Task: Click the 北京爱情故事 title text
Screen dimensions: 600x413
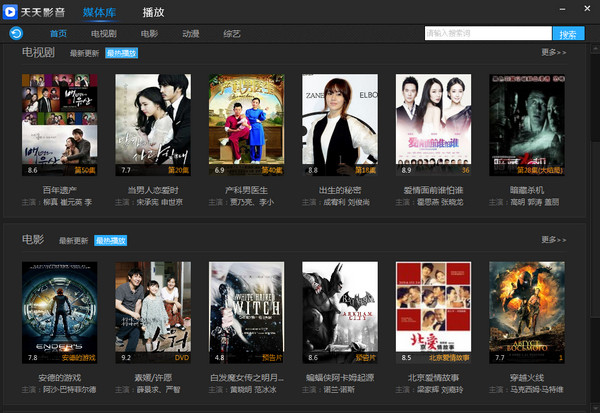Action: pyautogui.click(x=434, y=378)
